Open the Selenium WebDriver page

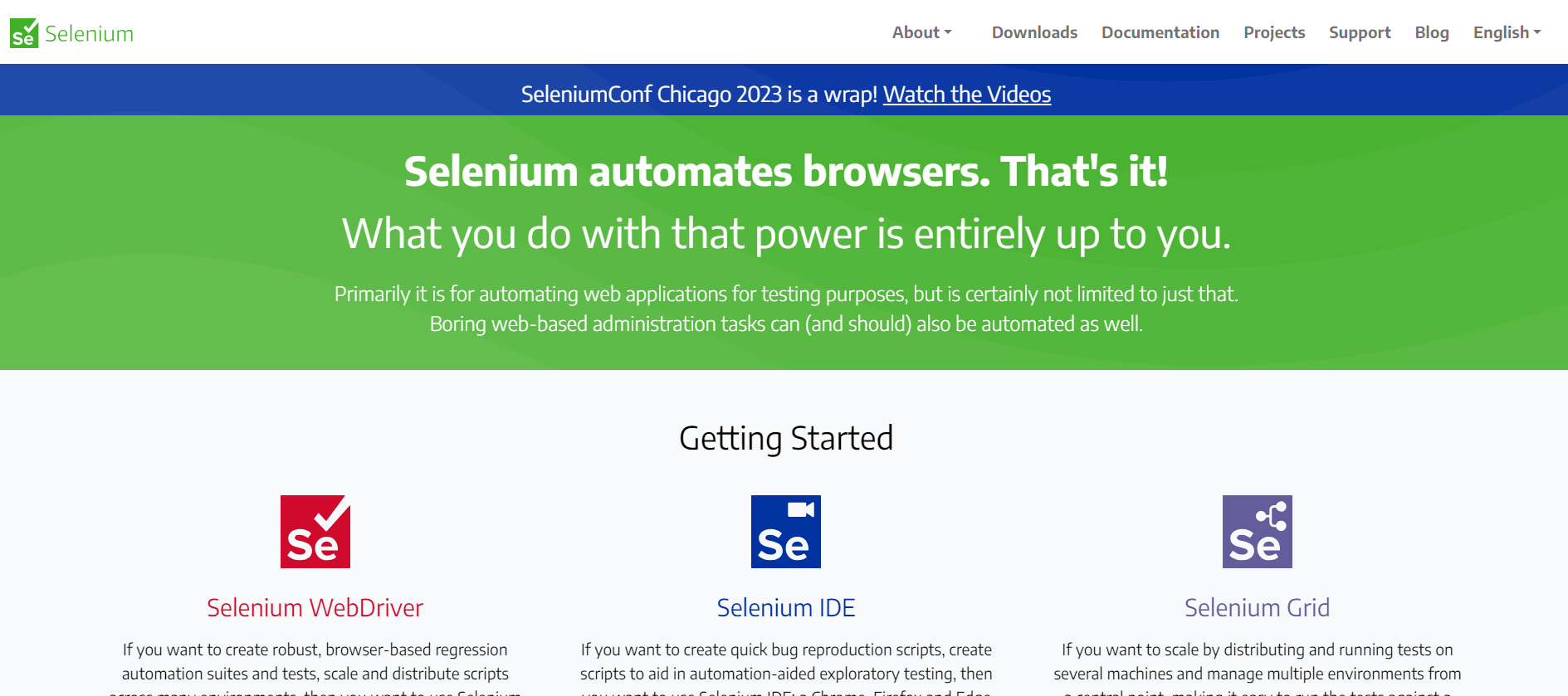315,606
